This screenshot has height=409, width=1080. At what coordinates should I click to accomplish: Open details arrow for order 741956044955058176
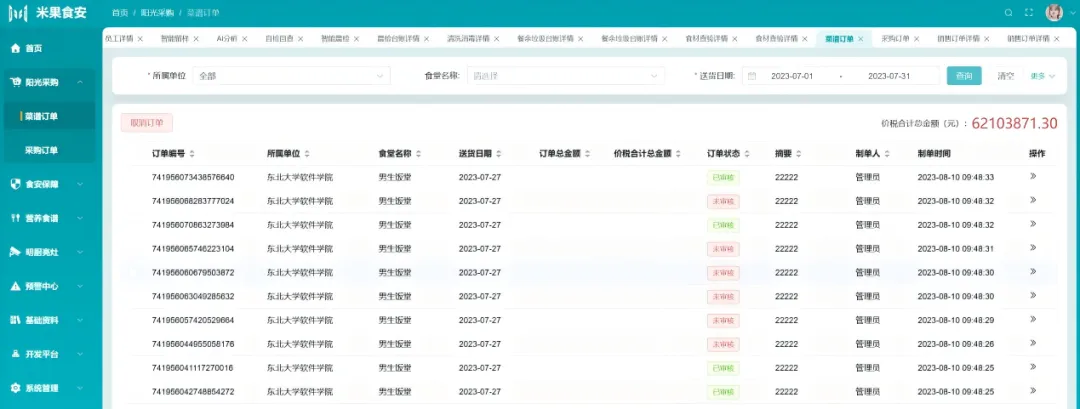(x=1033, y=343)
